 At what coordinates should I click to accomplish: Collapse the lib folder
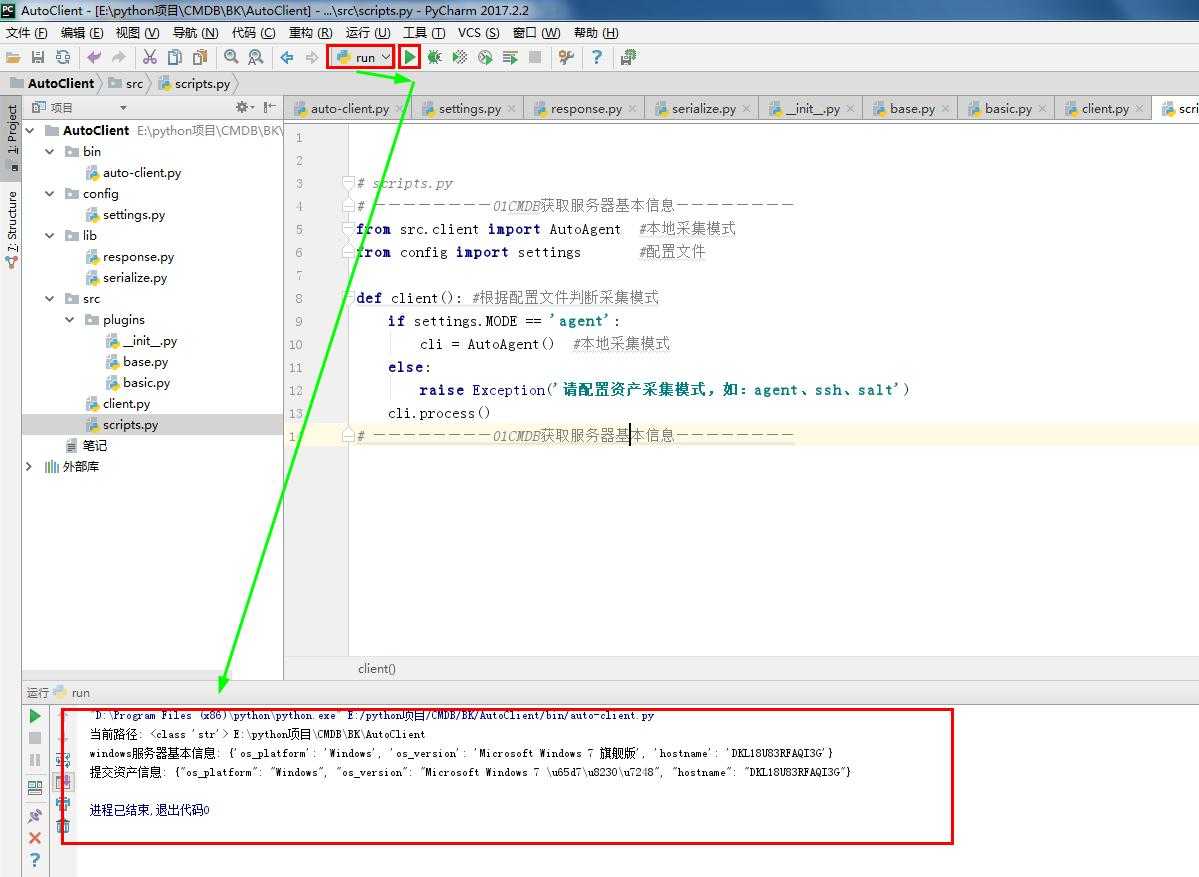[x=50, y=235]
